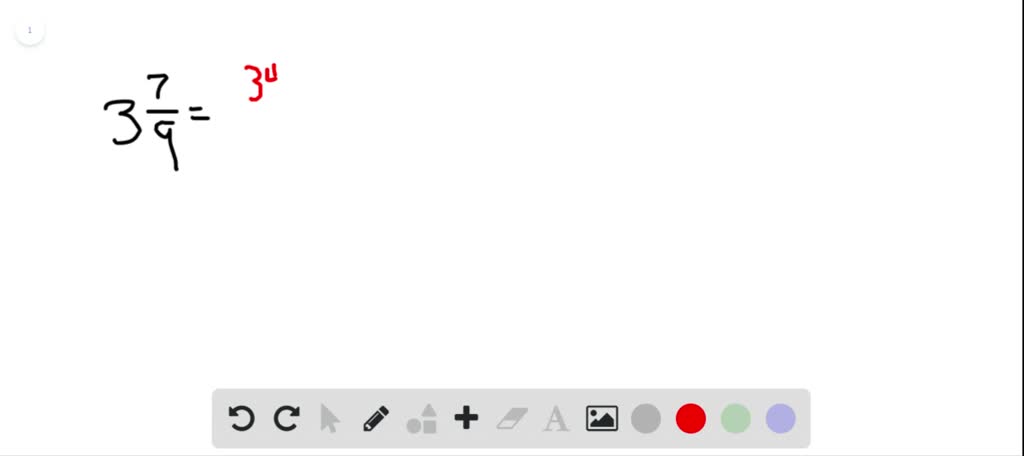Click the red handwritten 3
The height and width of the screenshot is (456, 1024).
click(253, 83)
